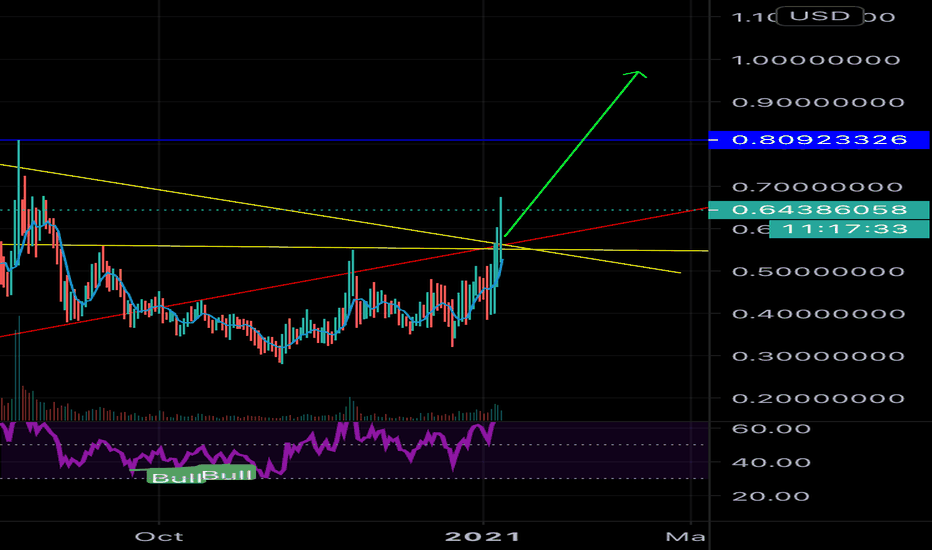Image resolution: width=932 pixels, height=550 pixels.
Task: Click the first green Bull divergence label
Action: (175, 477)
